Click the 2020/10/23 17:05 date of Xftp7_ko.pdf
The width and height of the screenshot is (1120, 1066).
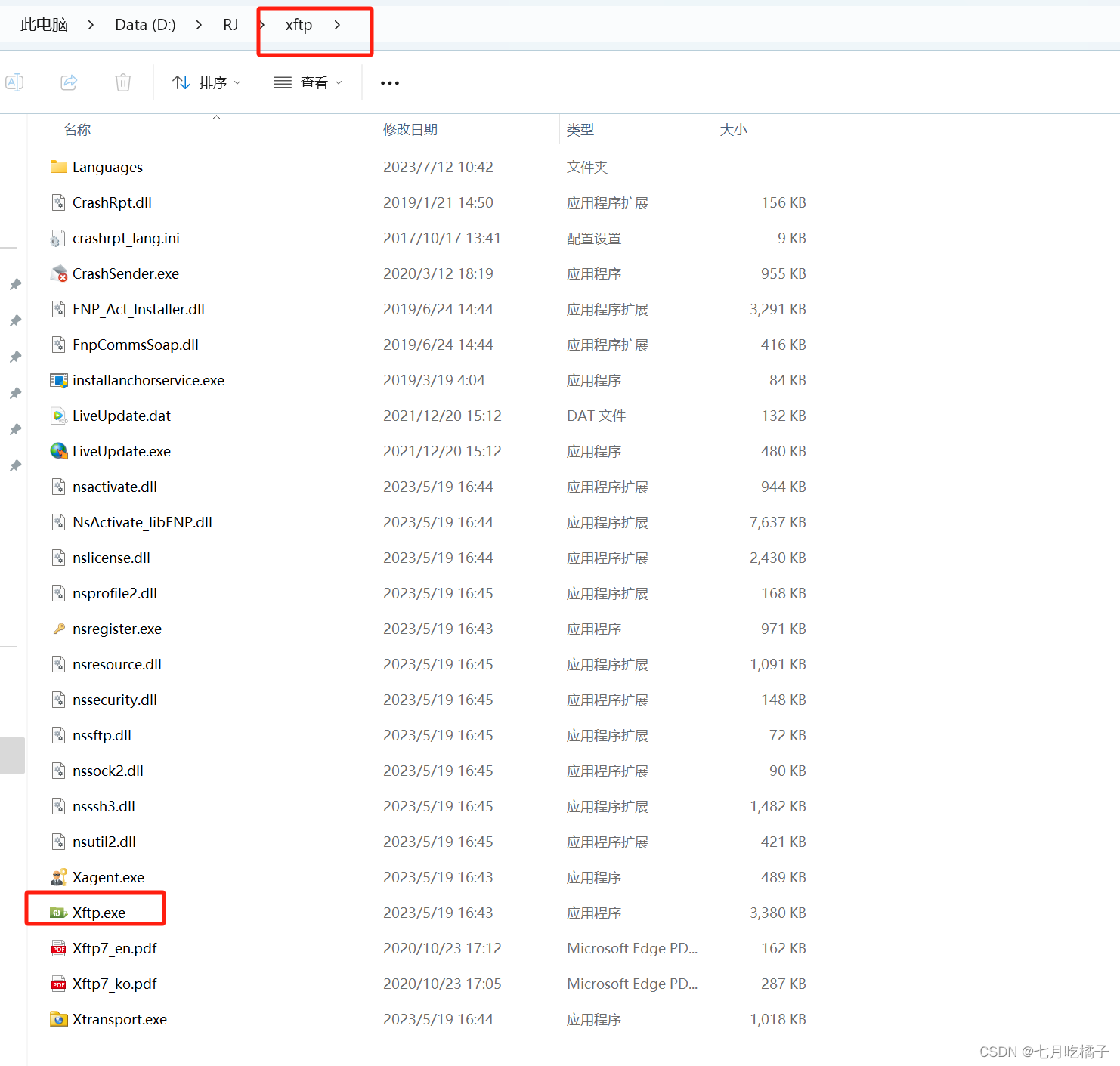tap(442, 984)
